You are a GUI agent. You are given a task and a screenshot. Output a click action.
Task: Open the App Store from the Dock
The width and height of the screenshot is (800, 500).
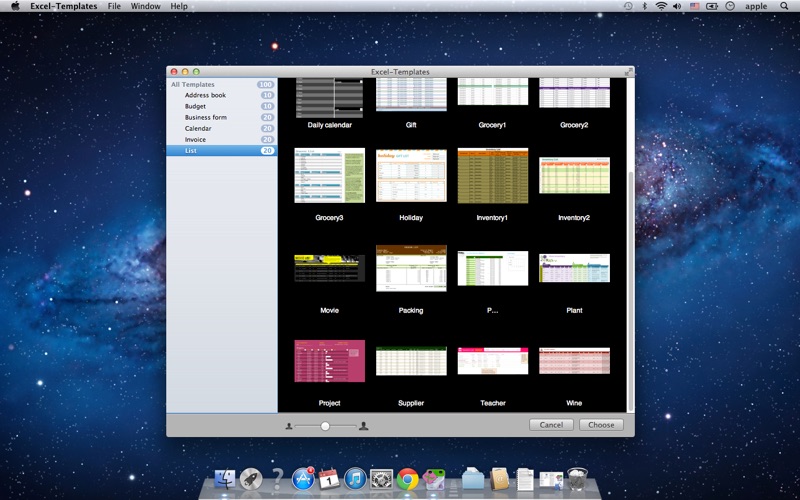click(303, 479)
